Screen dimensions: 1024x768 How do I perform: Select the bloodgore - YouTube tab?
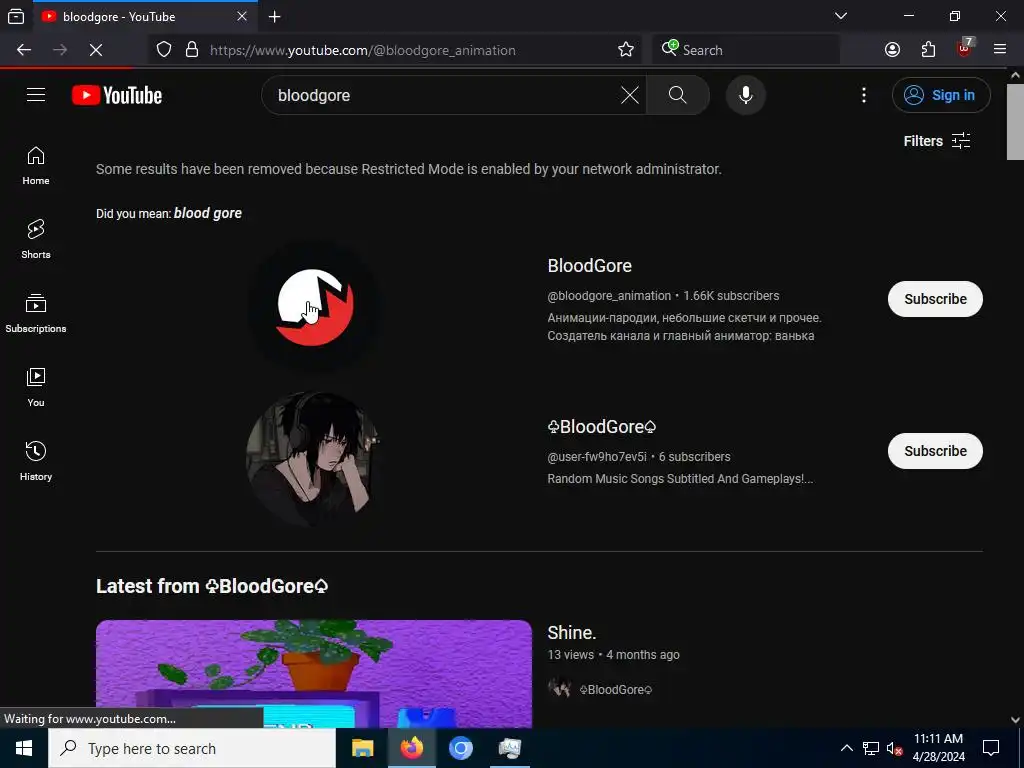[x=146, y=16]
